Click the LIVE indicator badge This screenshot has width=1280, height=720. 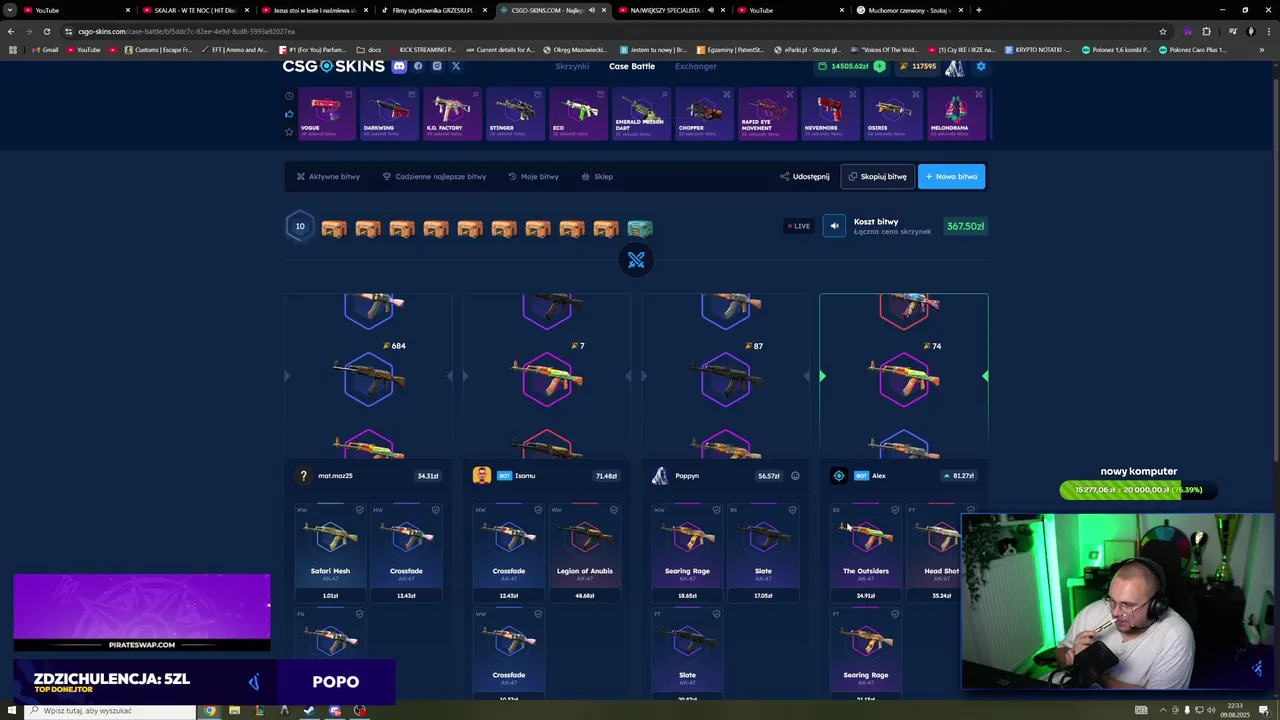[x=798, y=226]
